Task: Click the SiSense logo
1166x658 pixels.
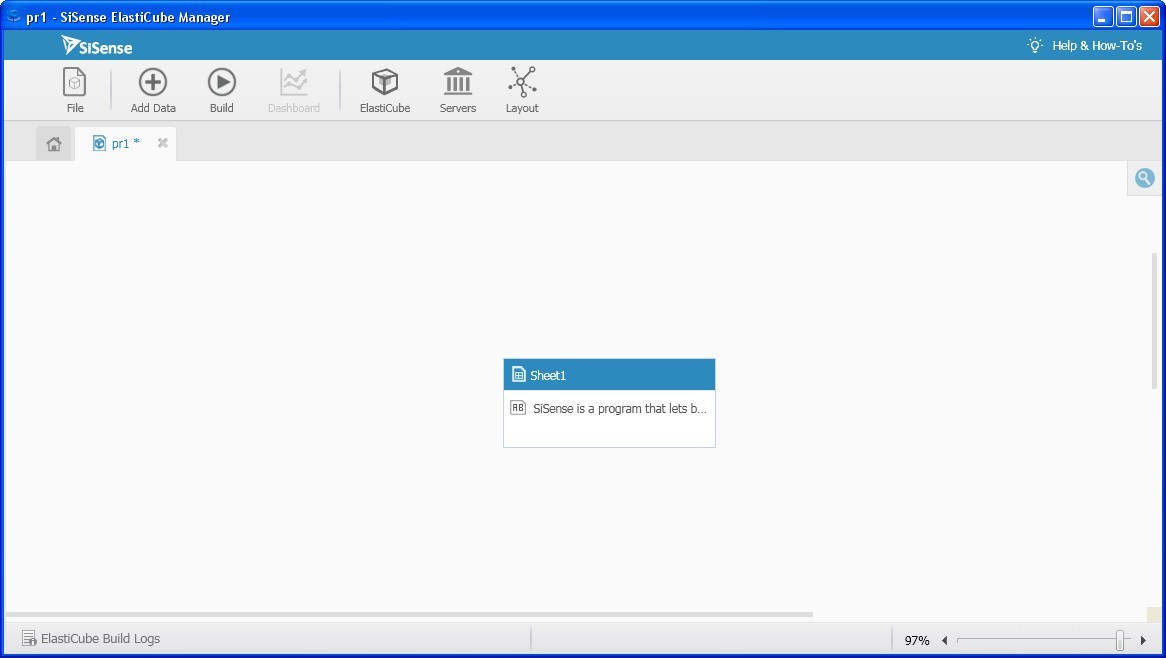Action: pos(97,46)
